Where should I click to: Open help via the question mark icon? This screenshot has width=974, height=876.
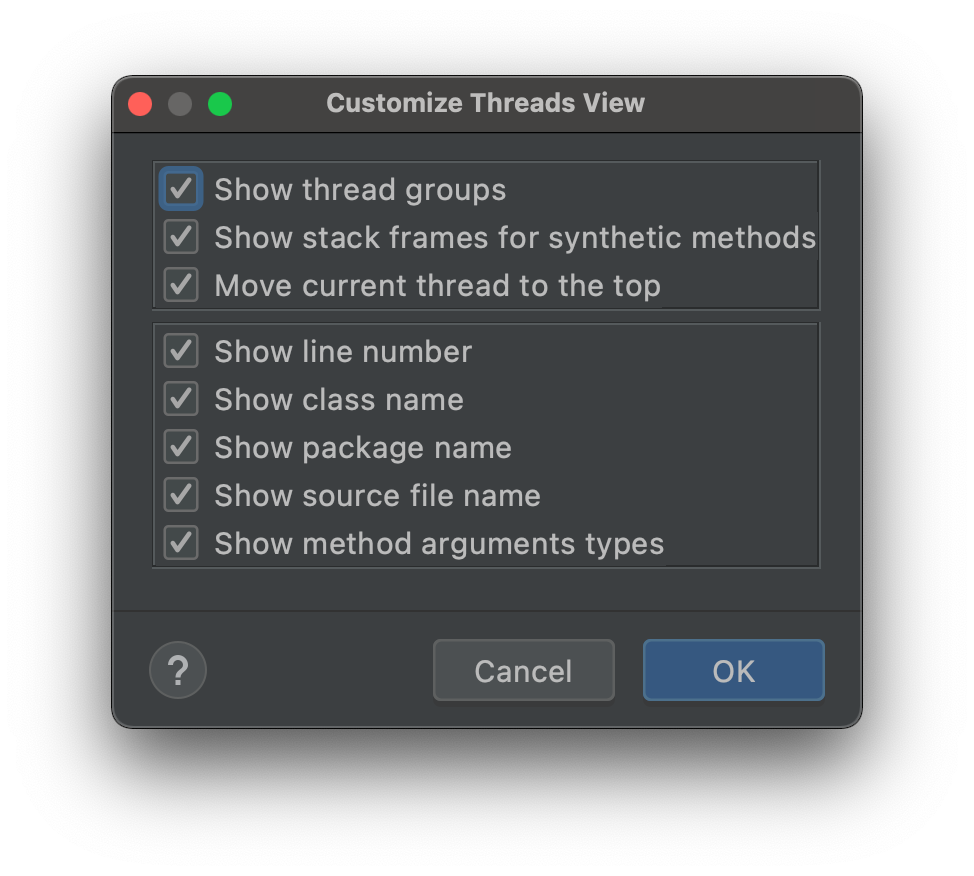point(178,670)
